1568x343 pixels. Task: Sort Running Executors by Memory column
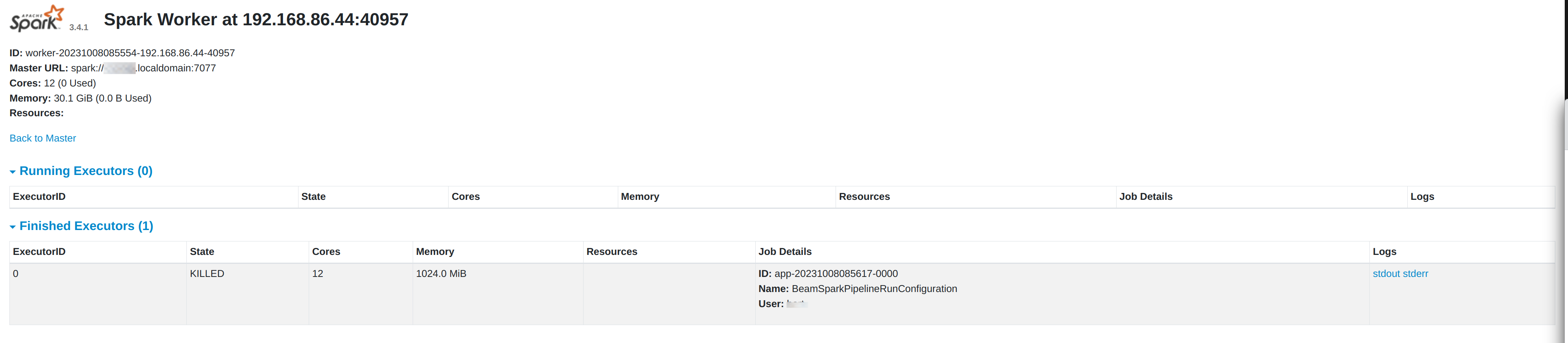click(639, 197)
